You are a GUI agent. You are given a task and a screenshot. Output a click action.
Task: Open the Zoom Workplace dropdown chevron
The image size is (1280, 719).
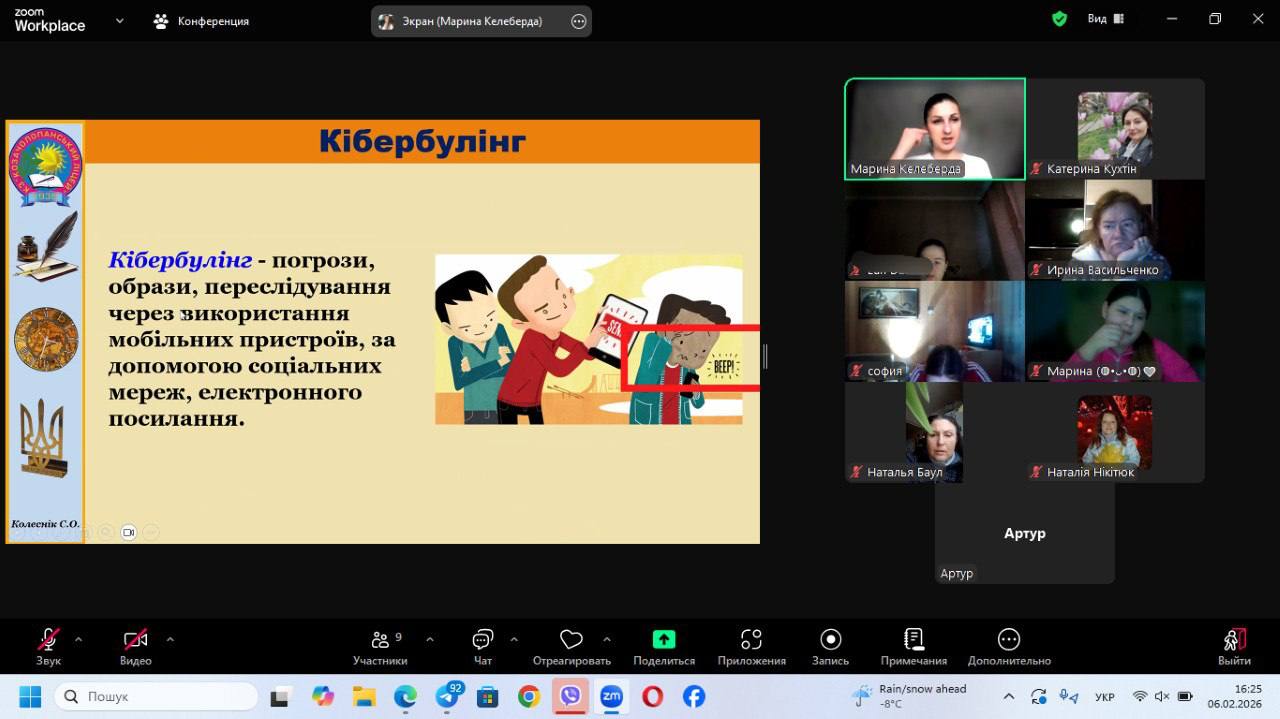click(x=120, y=20)
